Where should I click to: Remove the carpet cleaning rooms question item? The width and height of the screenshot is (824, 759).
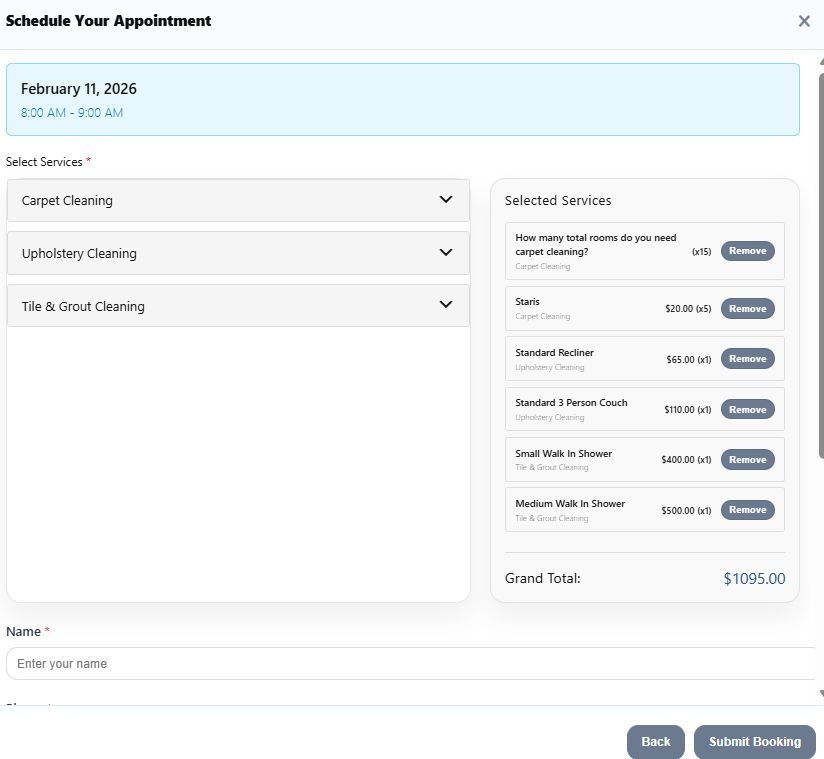(747, 251)
